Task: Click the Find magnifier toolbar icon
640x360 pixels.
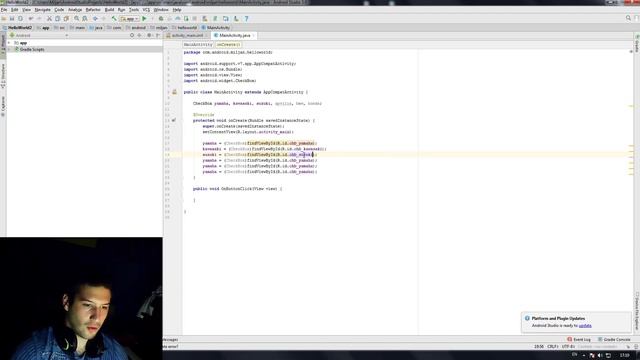Action: pyautogui.click(x=76, y=18)
